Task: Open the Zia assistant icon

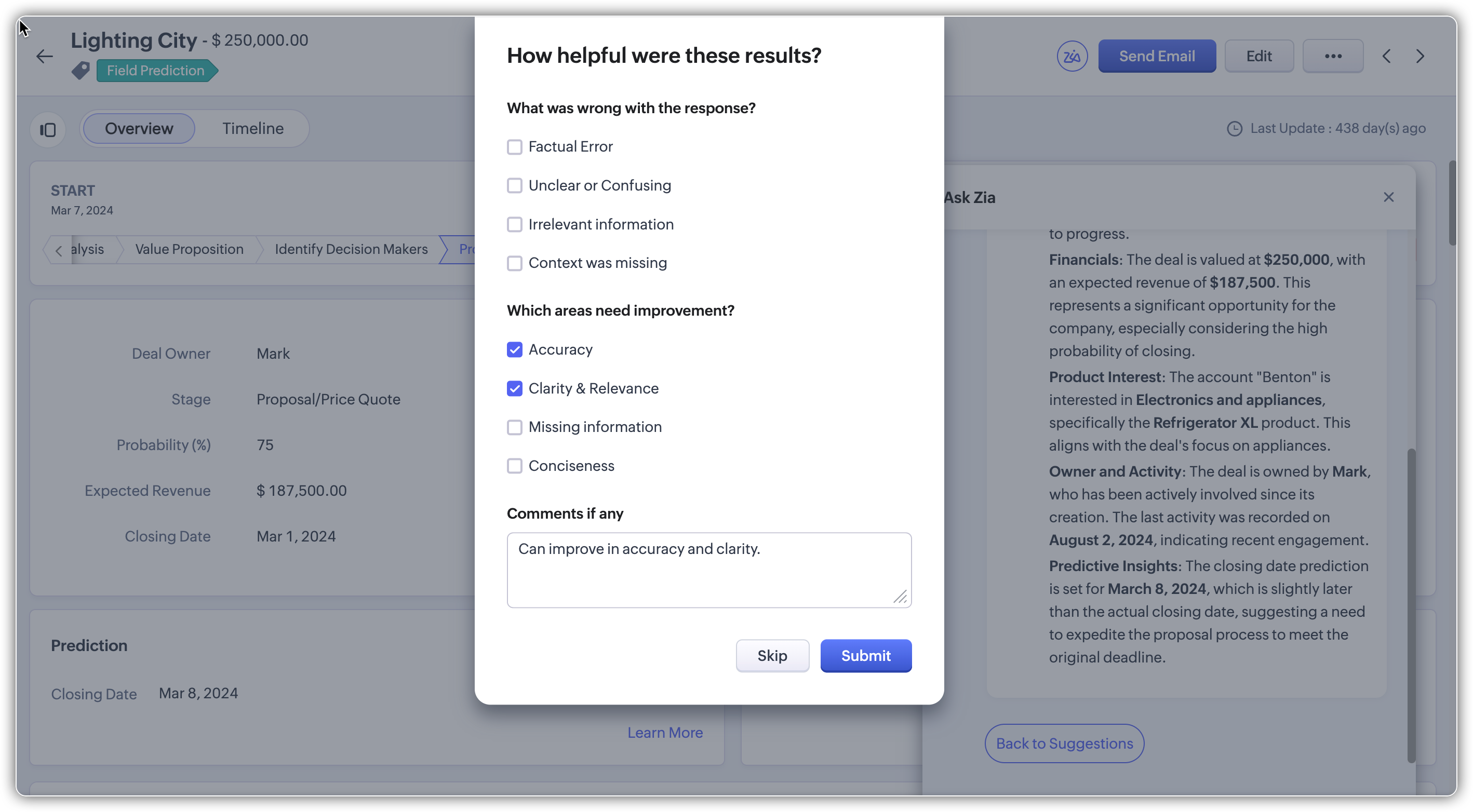Action: (1072, 57)
